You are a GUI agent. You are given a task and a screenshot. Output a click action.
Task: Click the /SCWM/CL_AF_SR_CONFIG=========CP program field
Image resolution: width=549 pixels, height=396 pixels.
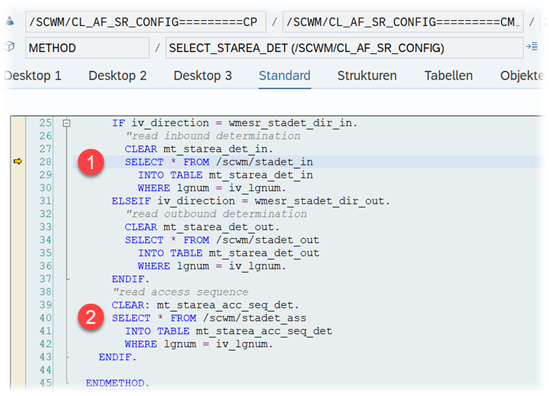pyautogui.click(x=146, y=22)
